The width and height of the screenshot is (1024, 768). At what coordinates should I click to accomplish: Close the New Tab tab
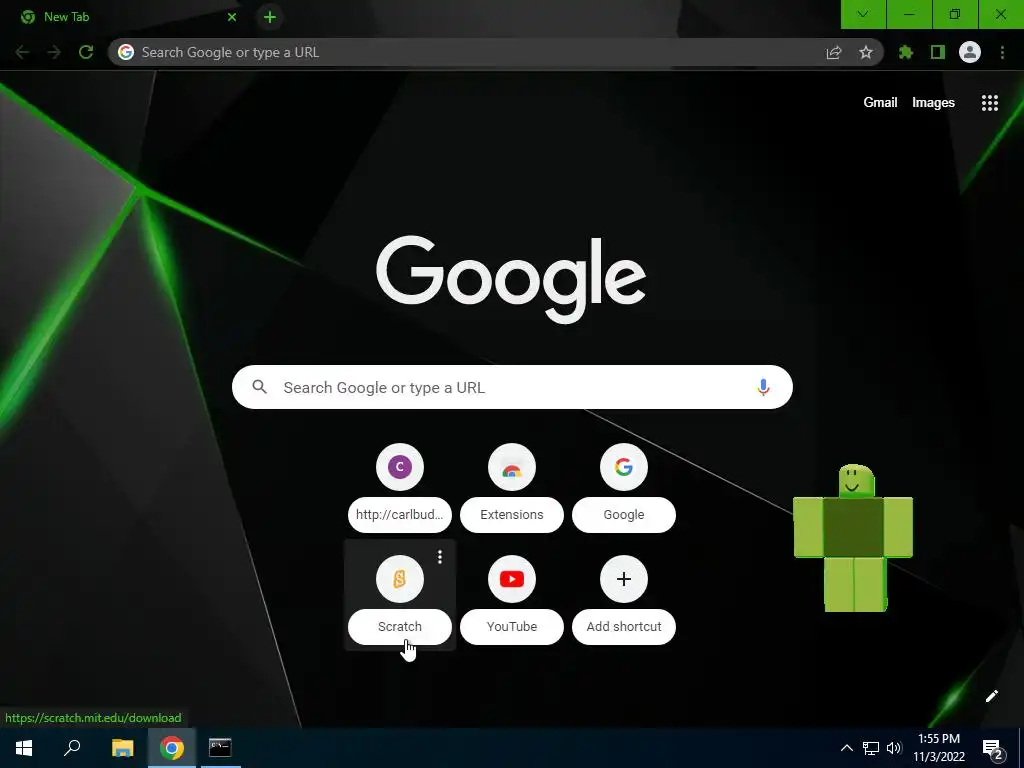tap(232, 17)
